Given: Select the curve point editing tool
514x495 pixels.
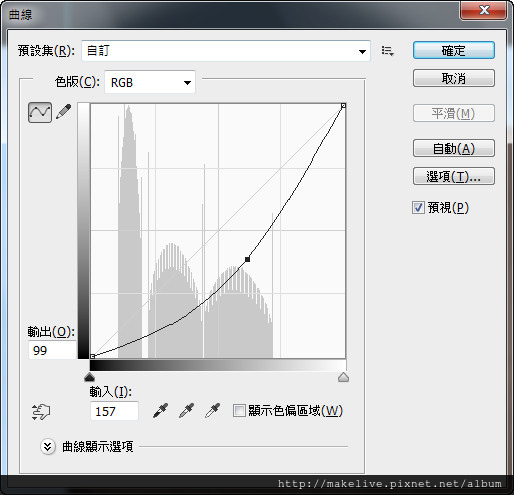Looking at the screenshot, I should 40,112.
